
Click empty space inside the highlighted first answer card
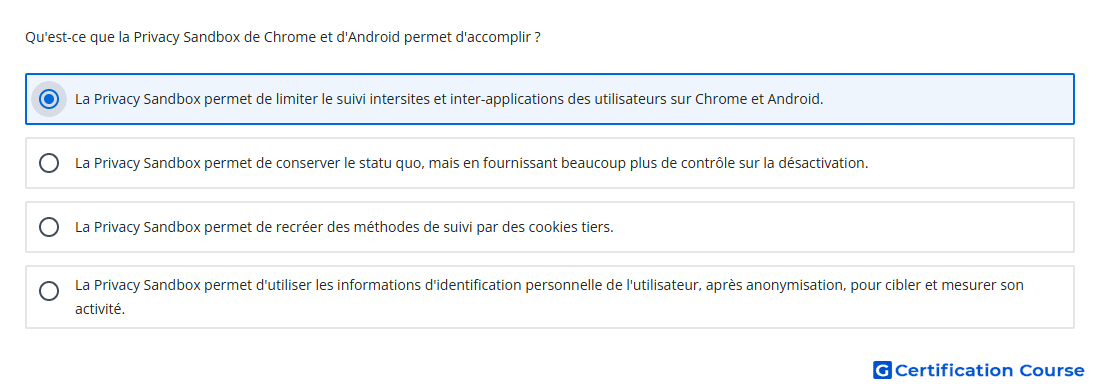pos(947,100)
